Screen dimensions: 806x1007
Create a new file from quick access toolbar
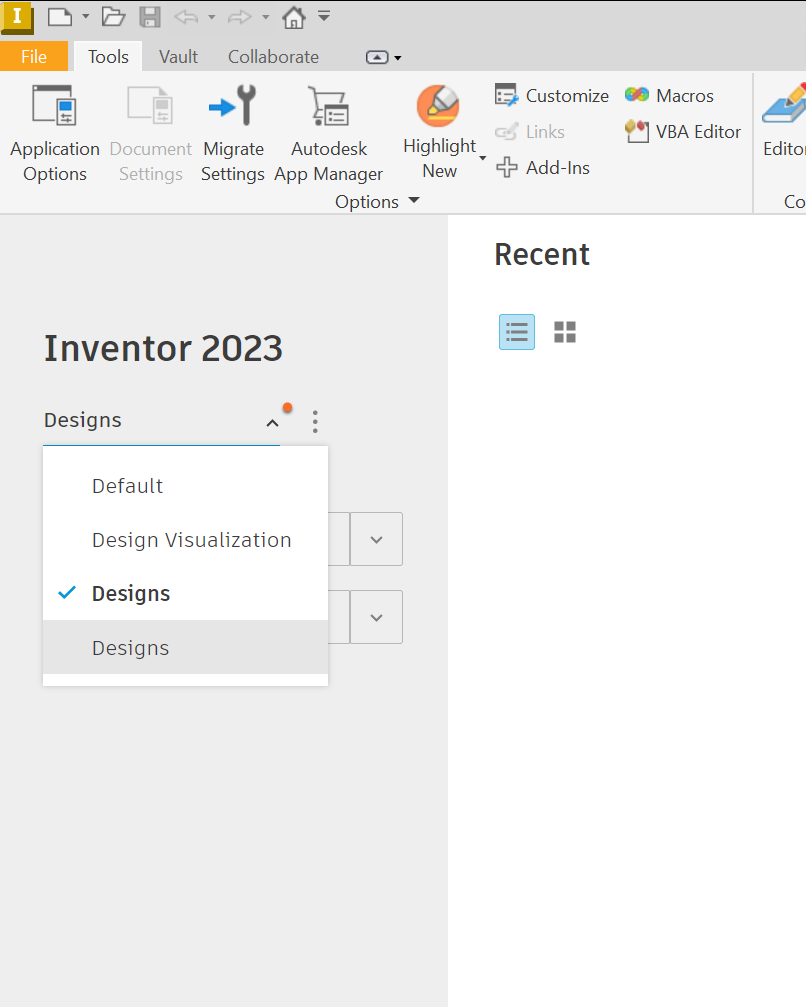pyautogui.click(x=60, y=17)
